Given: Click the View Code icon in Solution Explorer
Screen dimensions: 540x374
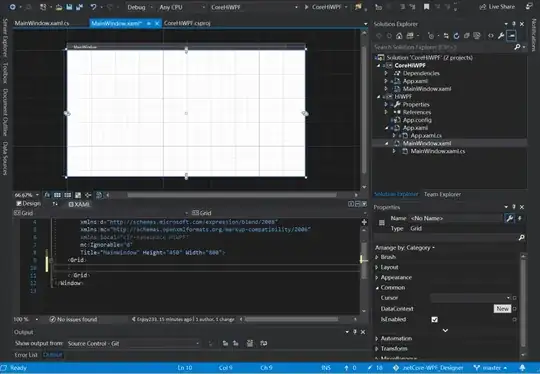Looking at the screenshot, I should pyautogui.click(x=491, y=36).
